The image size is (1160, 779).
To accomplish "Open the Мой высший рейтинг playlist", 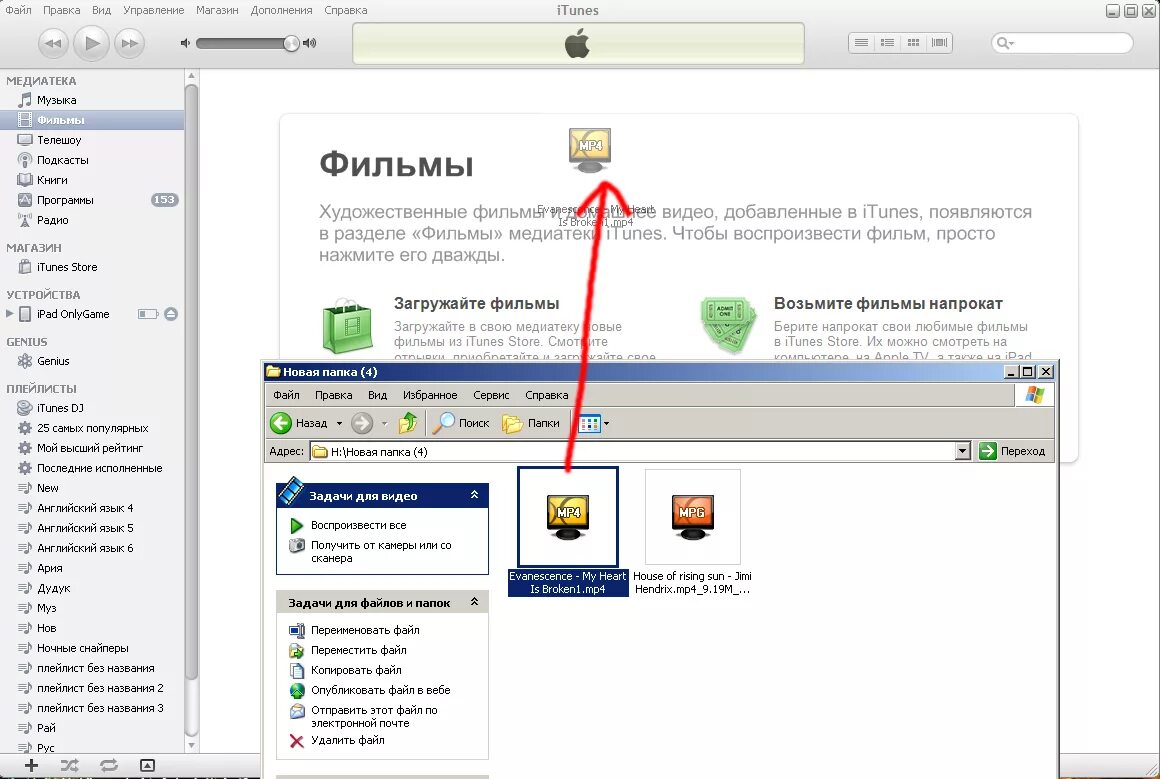I will tap(92, 448).
